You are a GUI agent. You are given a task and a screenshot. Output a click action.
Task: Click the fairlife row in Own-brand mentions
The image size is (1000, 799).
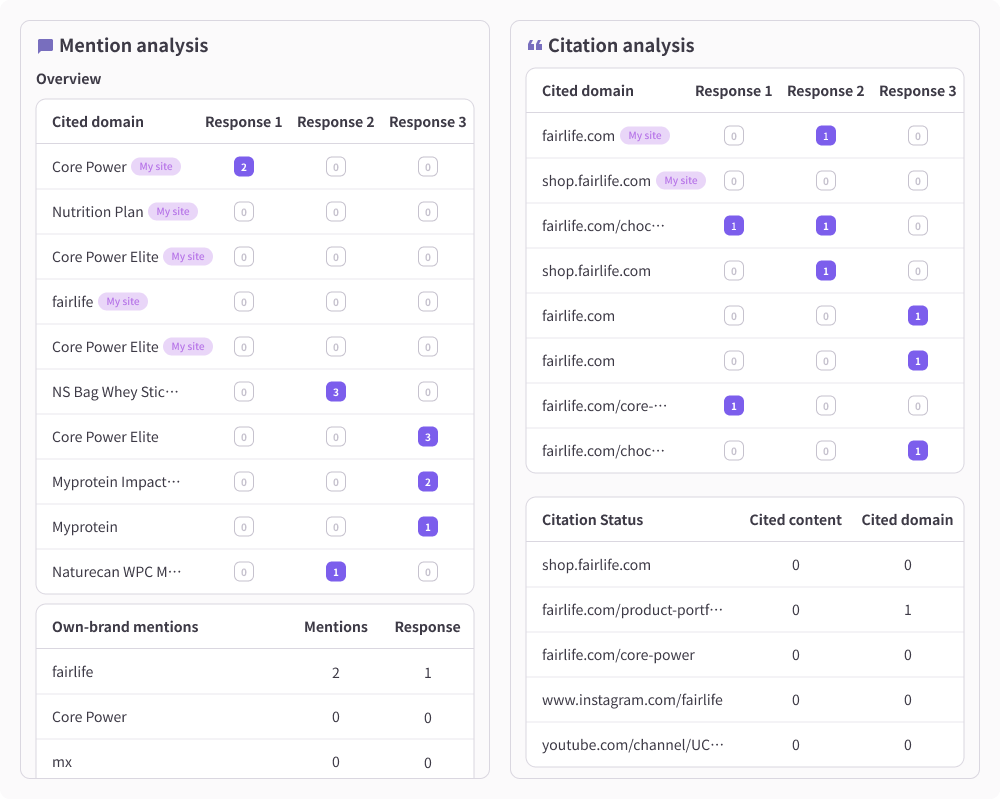click(255, 672)
